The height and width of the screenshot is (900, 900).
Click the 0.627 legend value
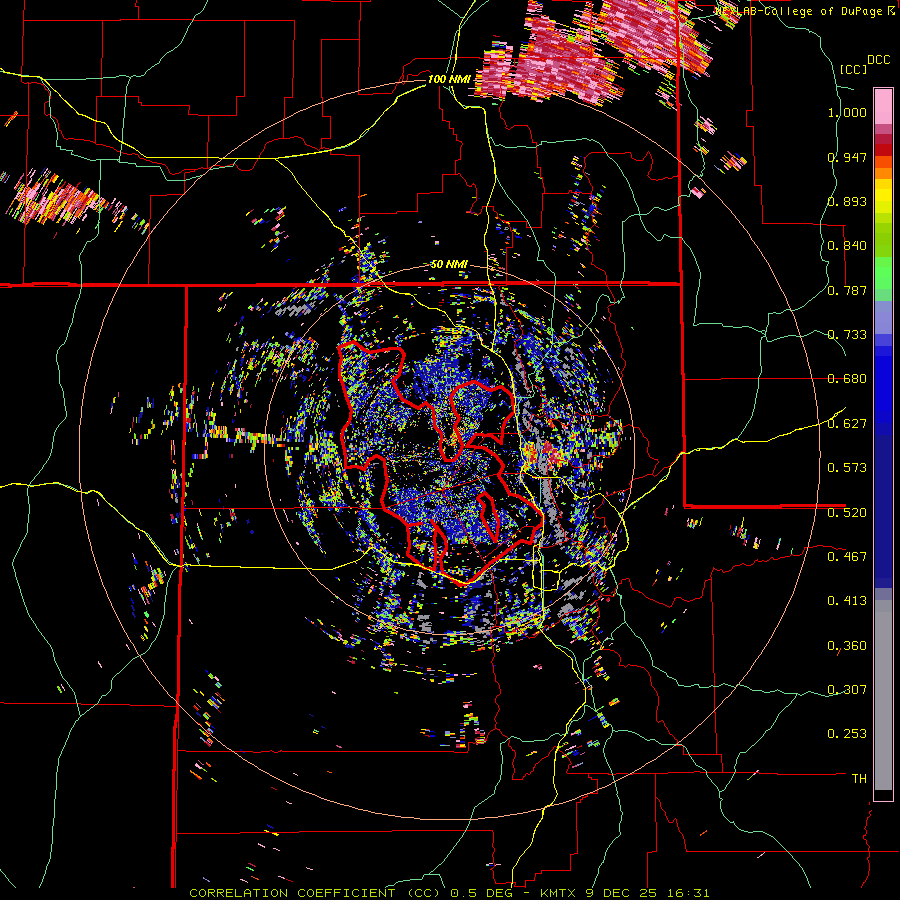tap(847, 424)
